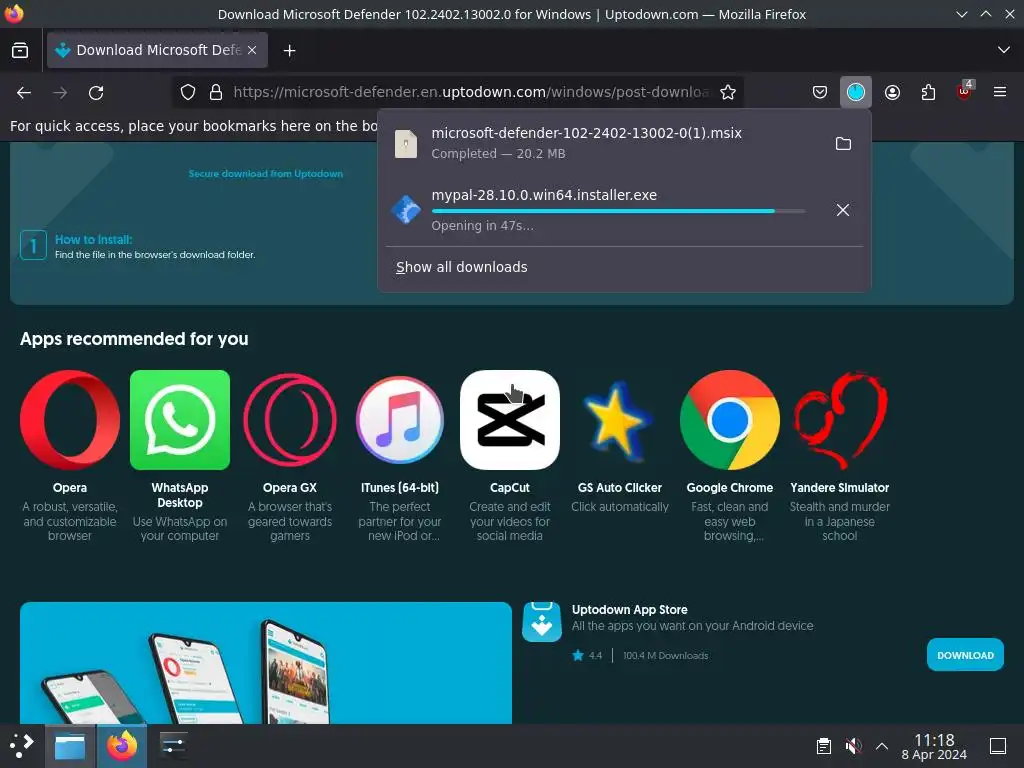Click the CapCut title link
Screen dimensions: 1024x768
510,488
